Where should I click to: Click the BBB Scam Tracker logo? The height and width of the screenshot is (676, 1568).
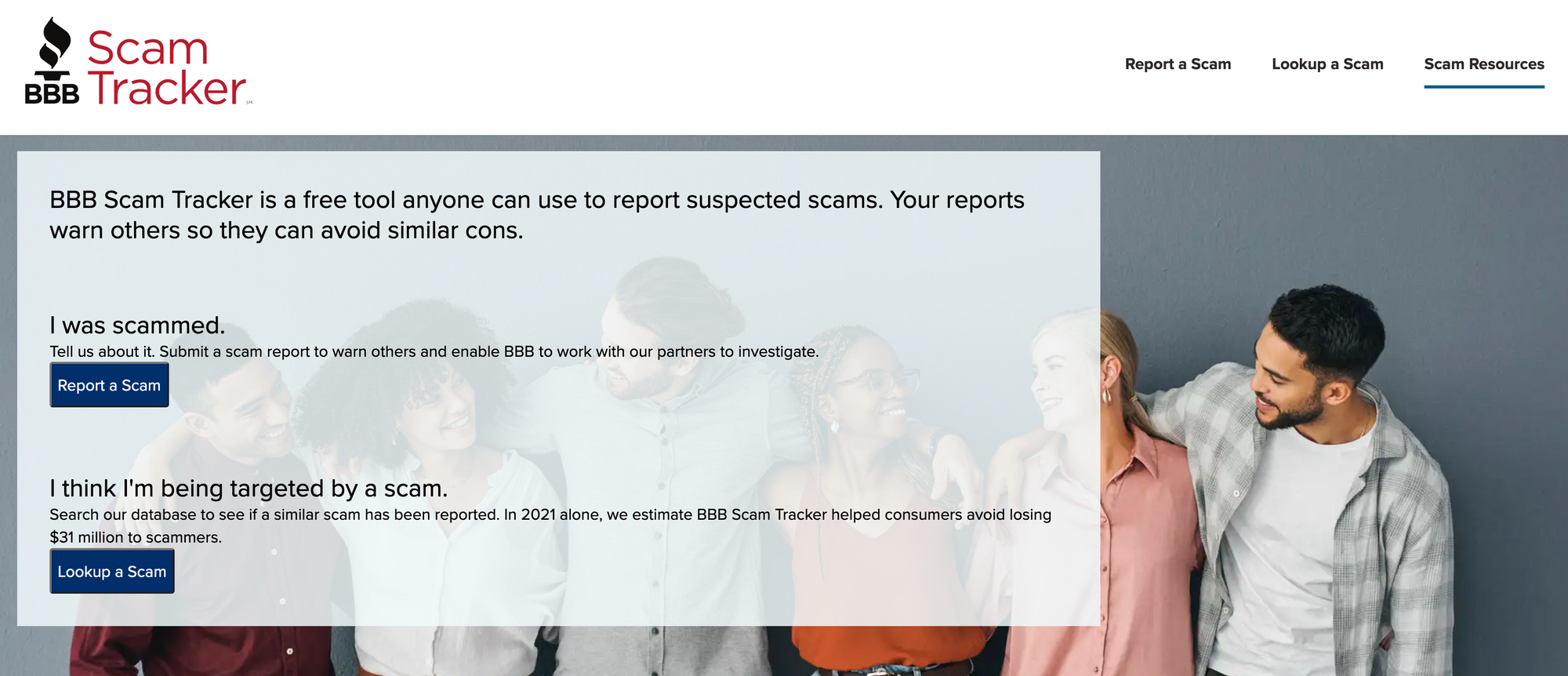tap(138, 63)
